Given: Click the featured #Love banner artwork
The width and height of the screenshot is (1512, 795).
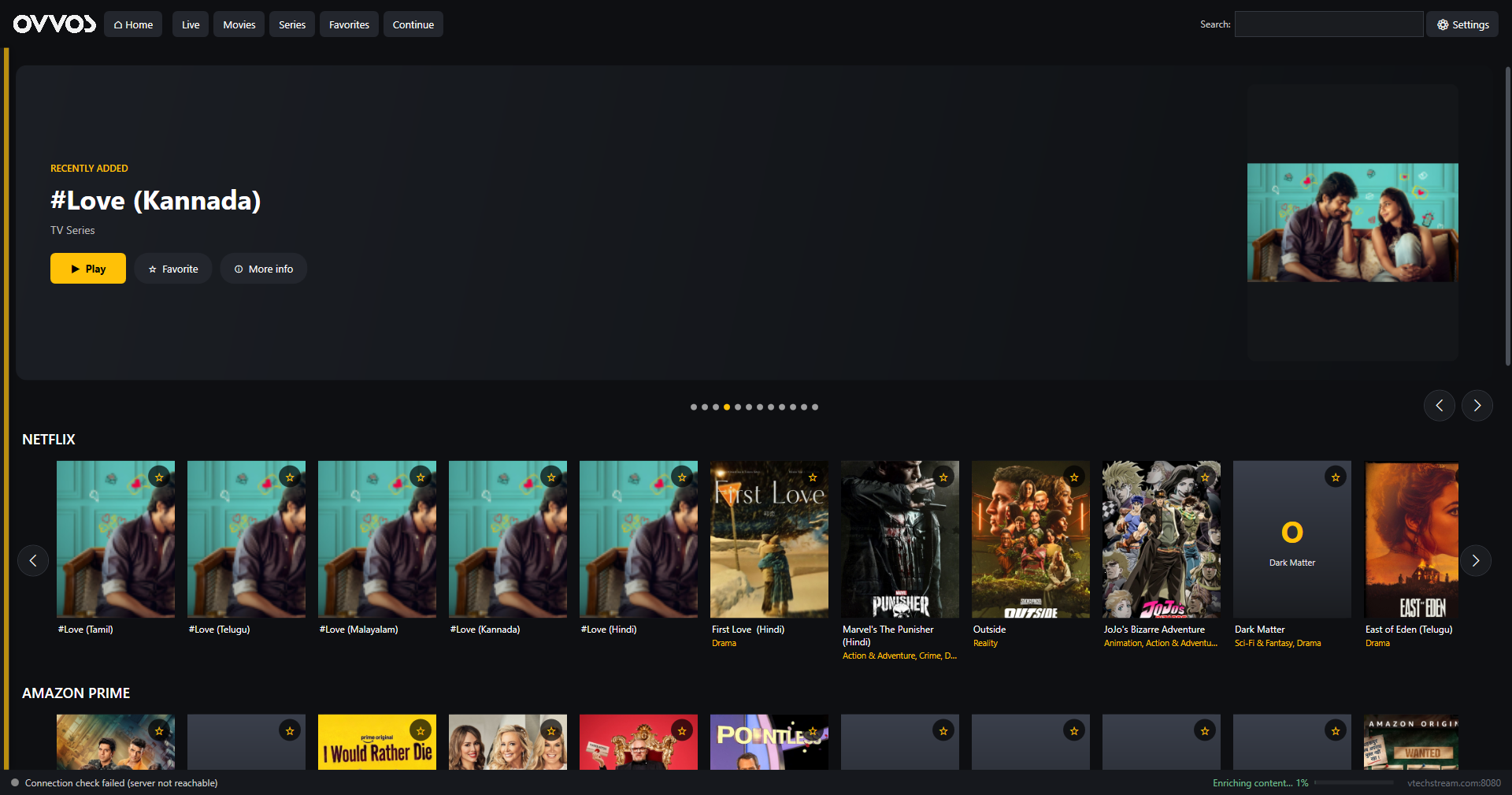Looking at the screenshot, I should 1353,222.
